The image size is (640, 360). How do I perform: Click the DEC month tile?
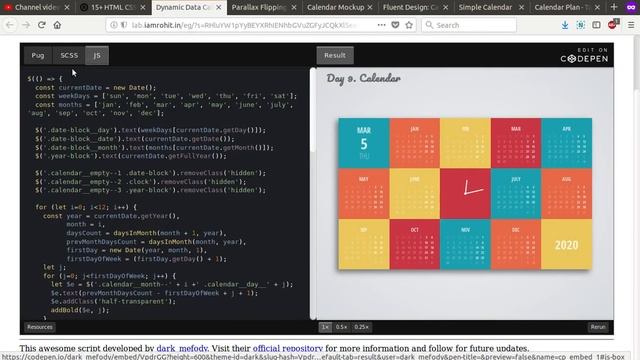coord(516,244)
